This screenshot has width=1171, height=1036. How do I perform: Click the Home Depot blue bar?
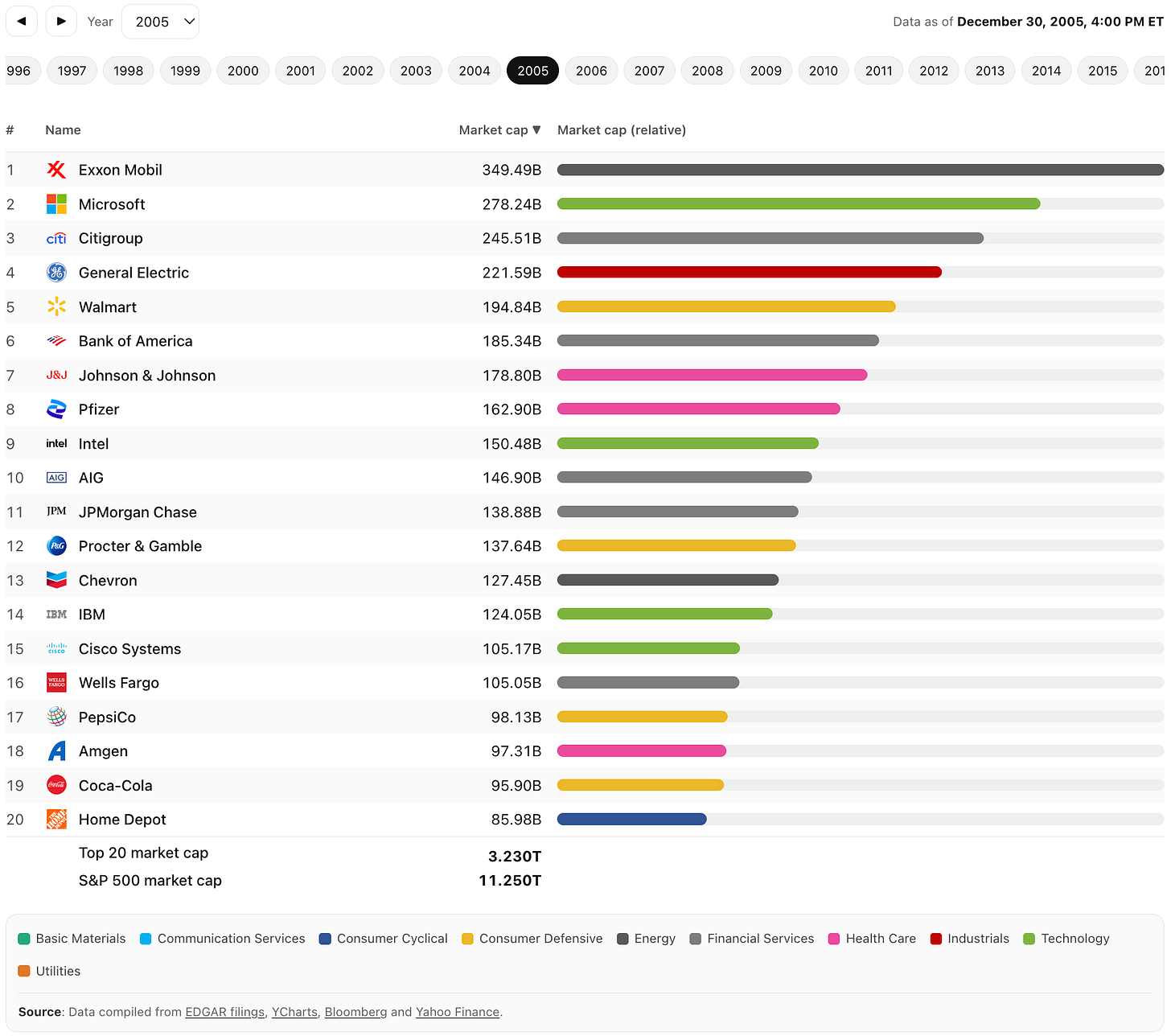click(x=632, y=820)
